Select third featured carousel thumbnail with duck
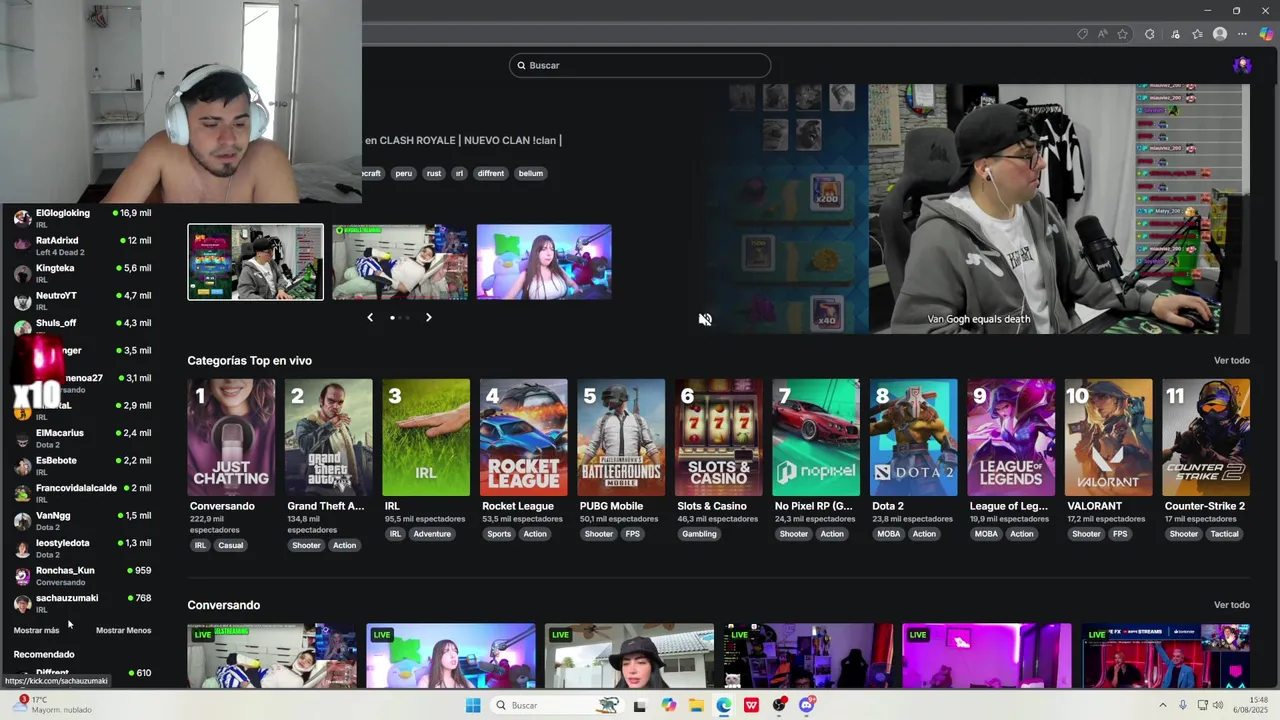This screenshot has width=1280, height=720. [544, 262]
